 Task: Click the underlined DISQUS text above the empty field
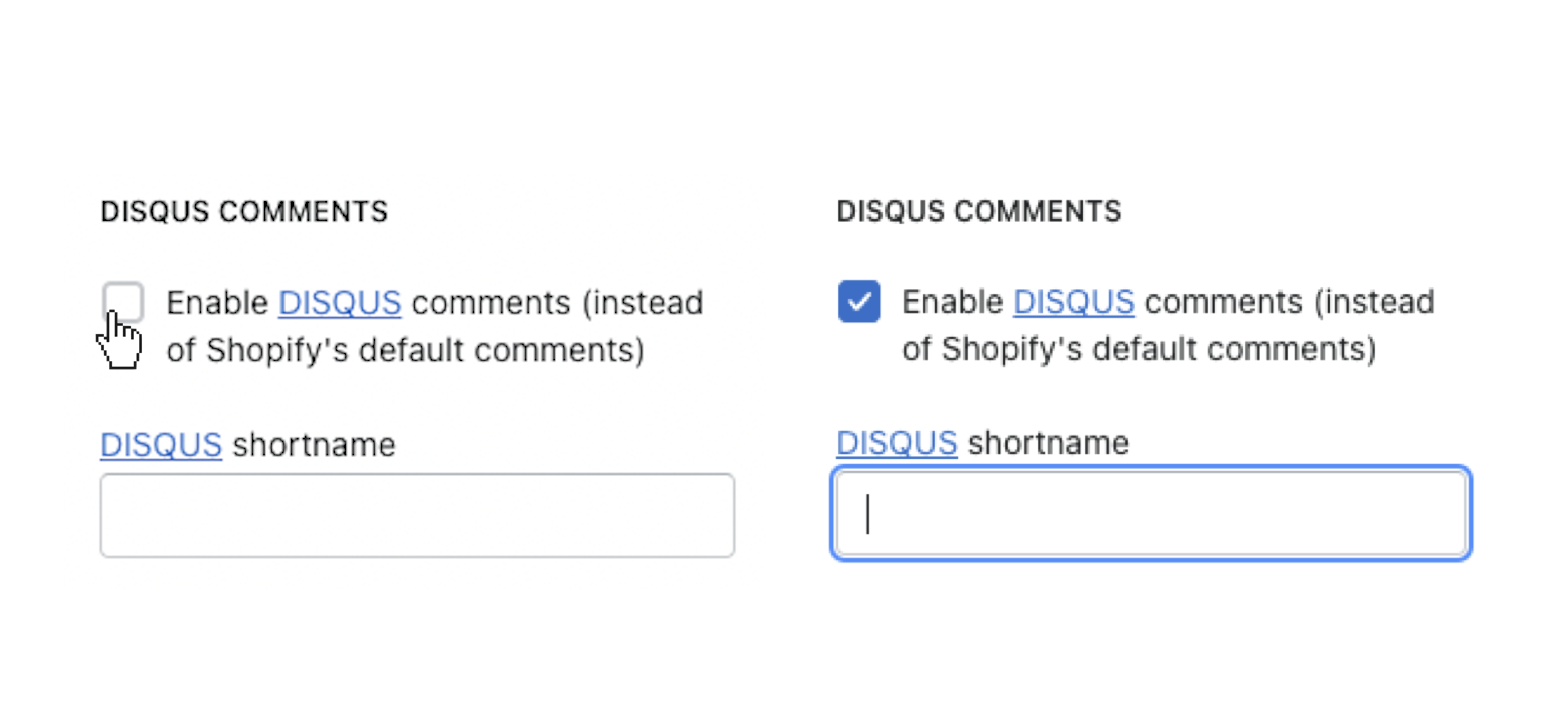coord(160,444)
